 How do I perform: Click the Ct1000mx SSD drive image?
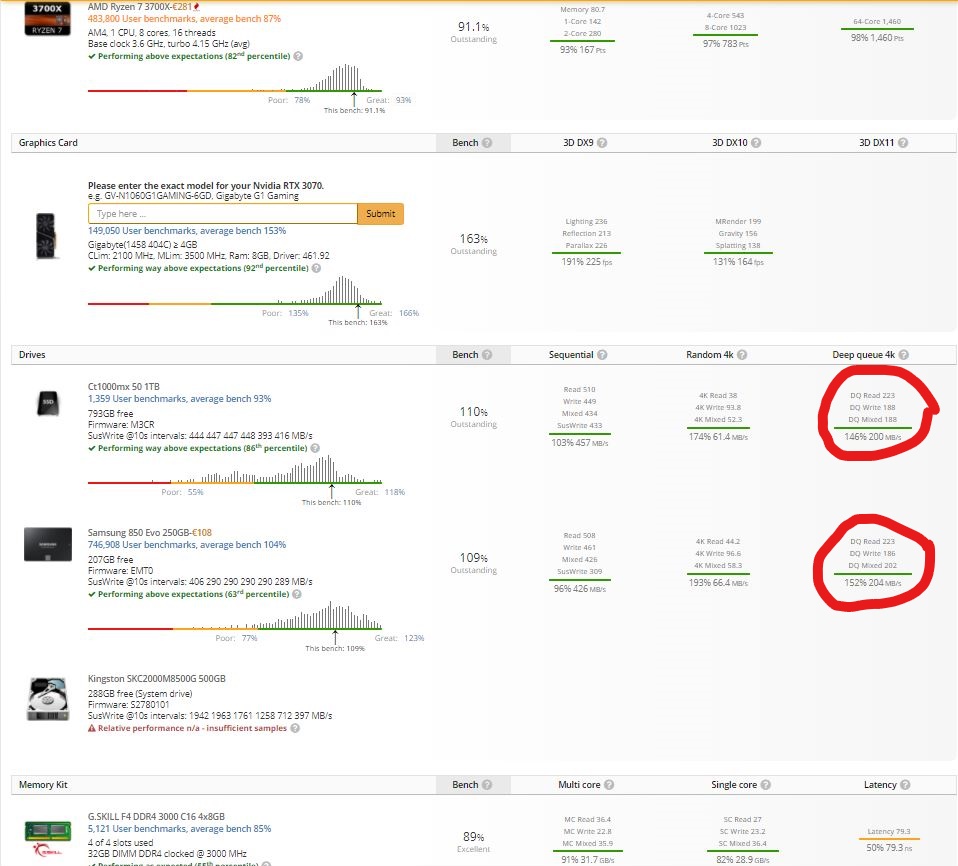click(48, 403)
